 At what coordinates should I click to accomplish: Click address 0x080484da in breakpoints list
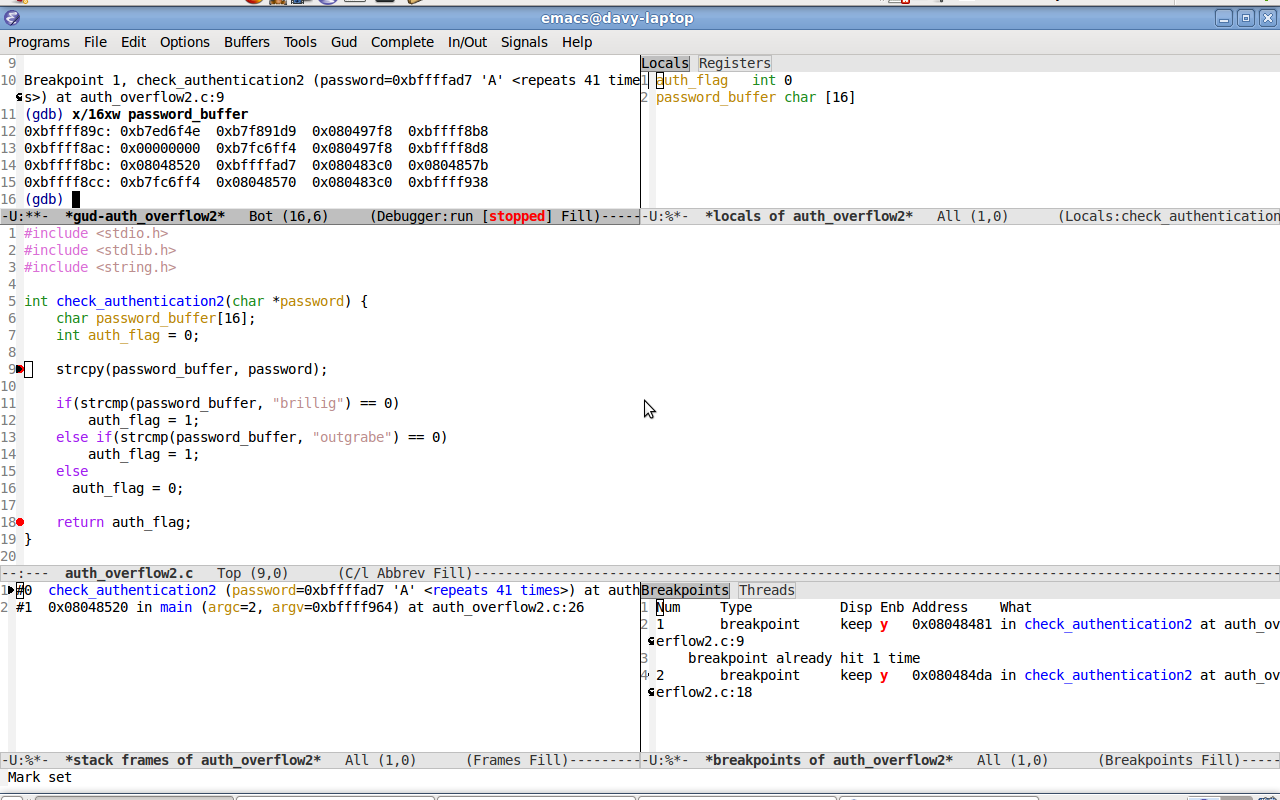[x=952, y=675]
